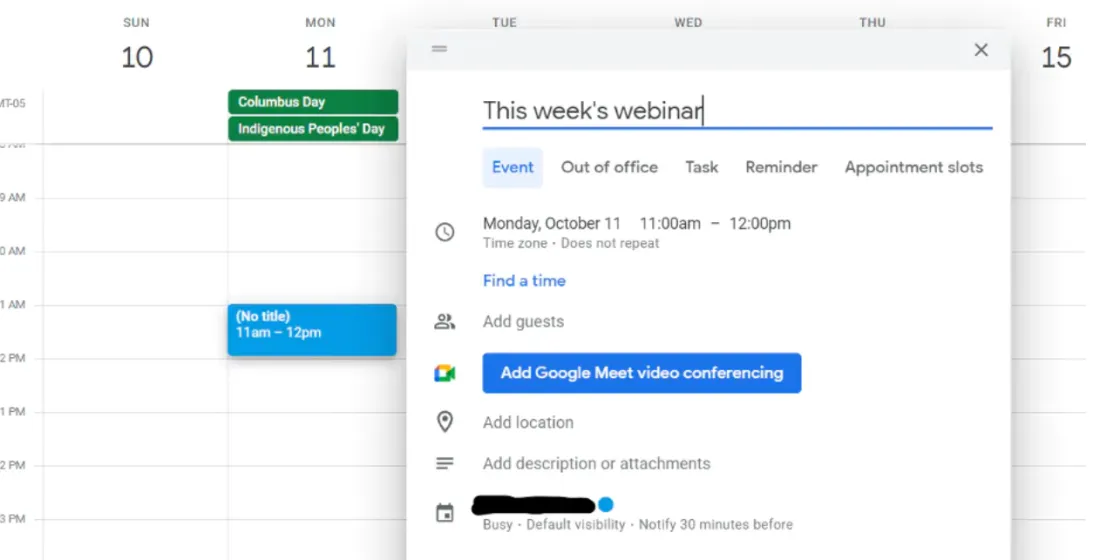The width and height of the screenshot is (1100, 560).
Task: Open the Indigenous Peoples' Day event
Action: pos(313,128)
